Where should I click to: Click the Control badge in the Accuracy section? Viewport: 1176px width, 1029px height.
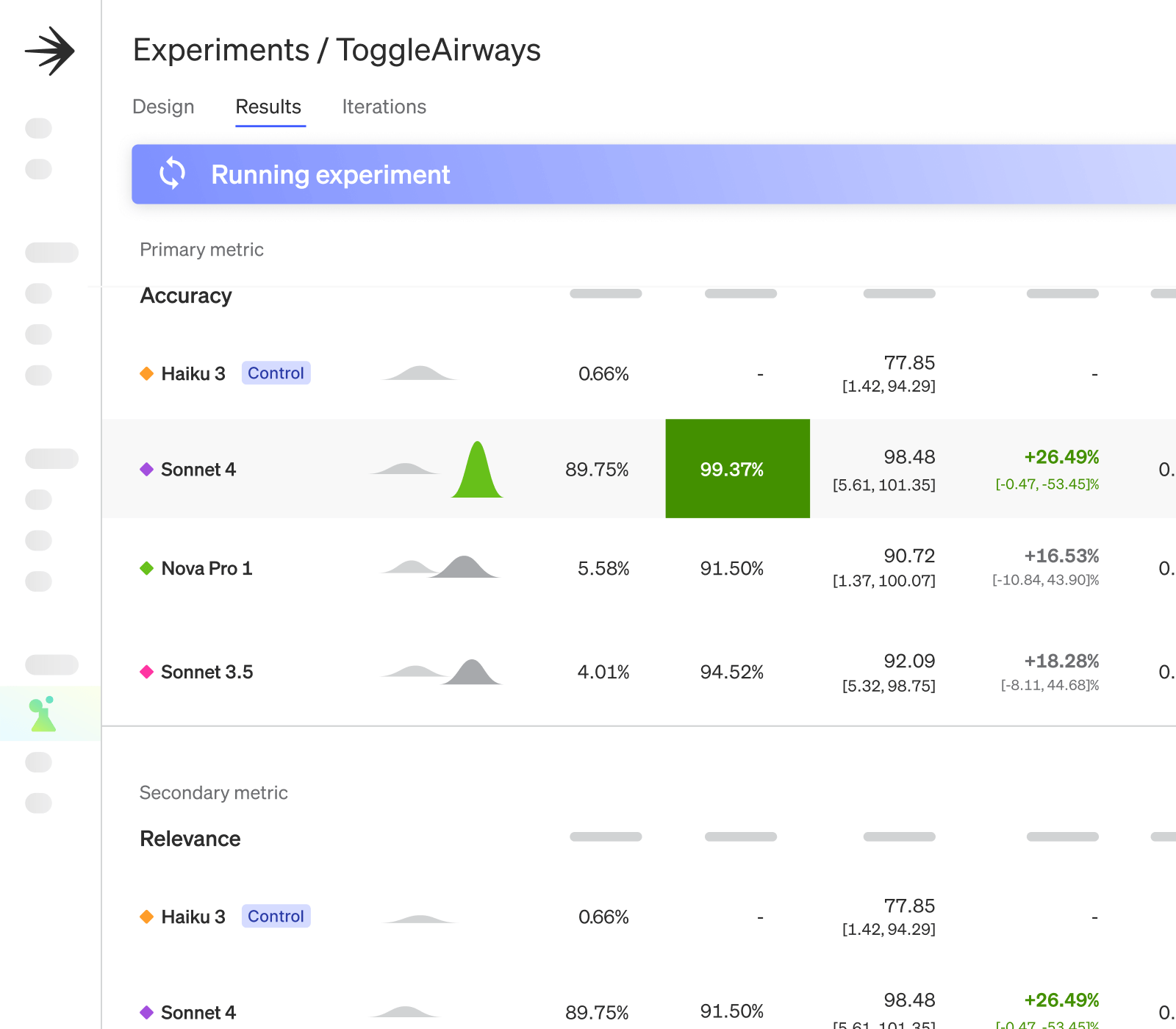coord(276,373)
